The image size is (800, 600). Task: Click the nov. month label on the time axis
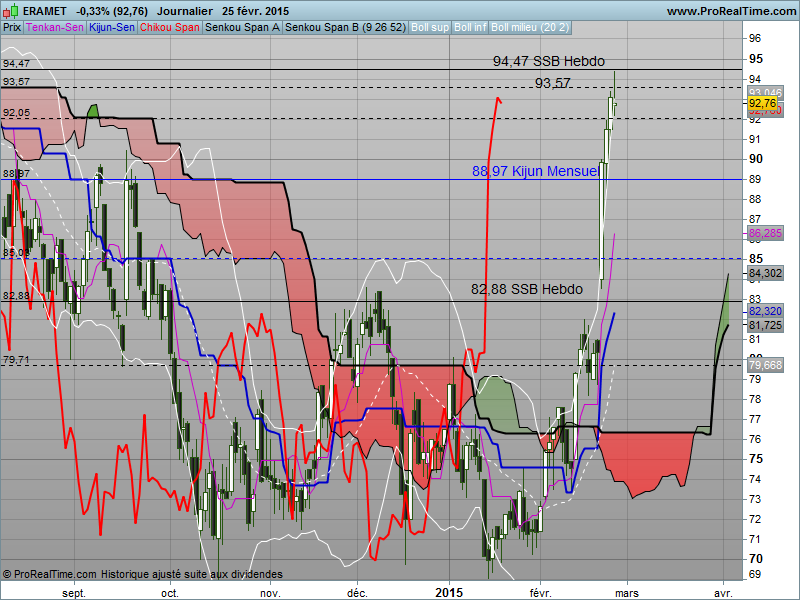coord(270,593)
